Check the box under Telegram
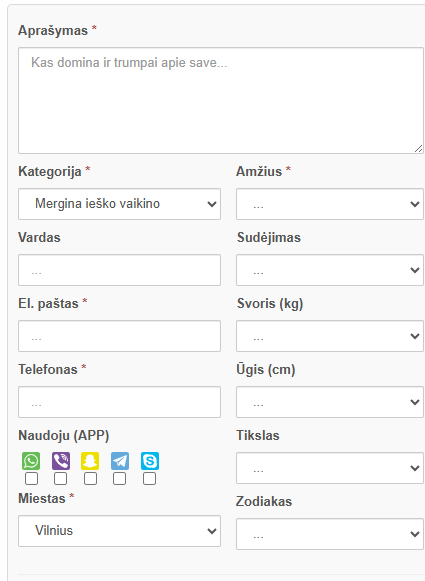Image resolution: width=425 pixels, height=581 pixels. tap(119, 479)
